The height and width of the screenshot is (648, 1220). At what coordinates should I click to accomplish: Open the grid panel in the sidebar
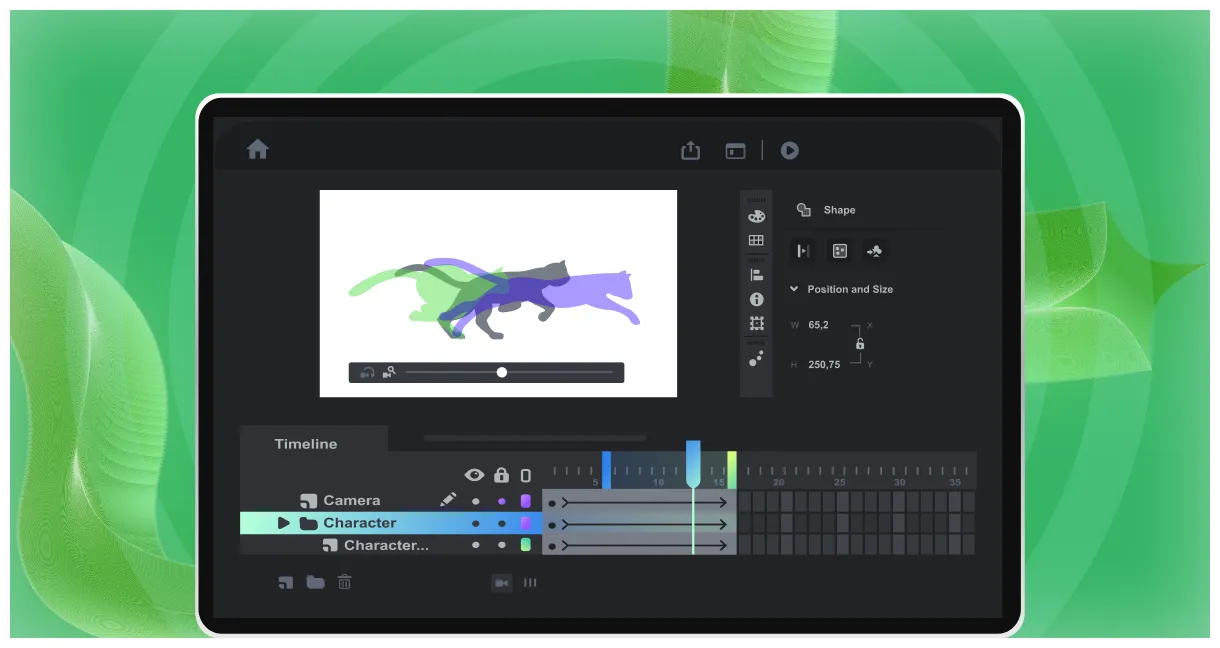point(757,239)
